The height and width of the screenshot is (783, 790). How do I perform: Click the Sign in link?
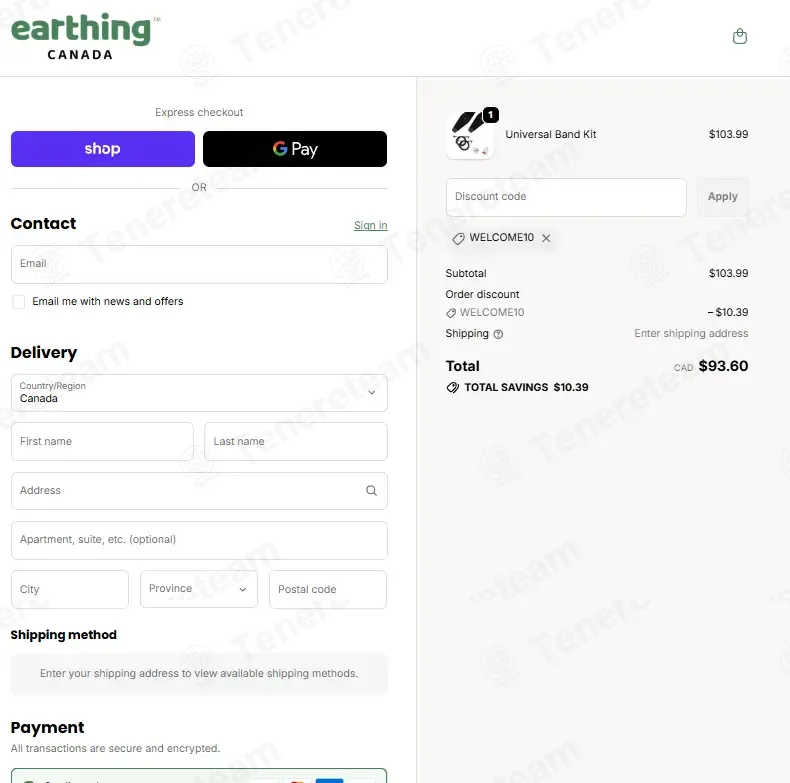(370, 226)
